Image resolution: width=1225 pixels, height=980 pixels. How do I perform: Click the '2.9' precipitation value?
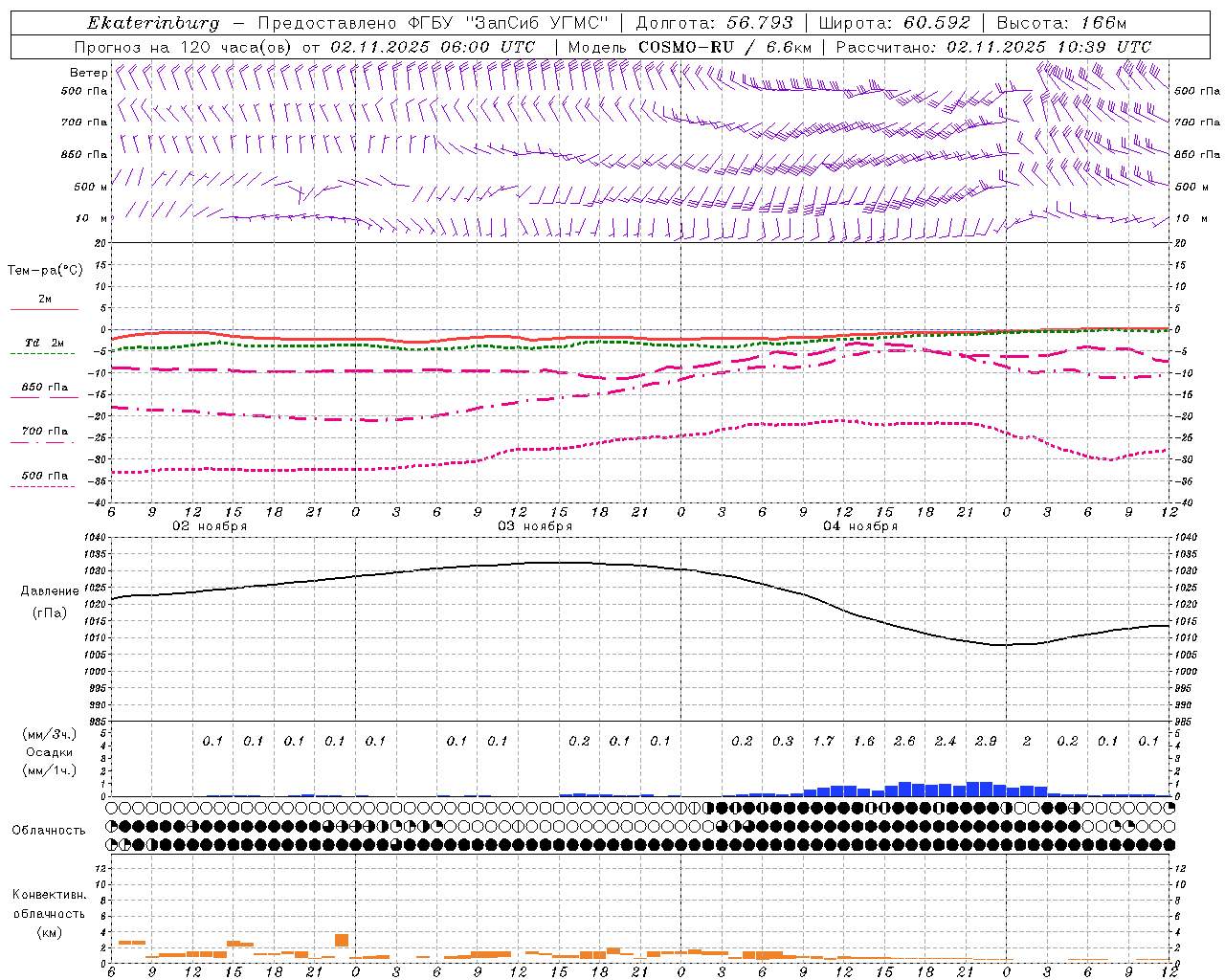[986, 741]
